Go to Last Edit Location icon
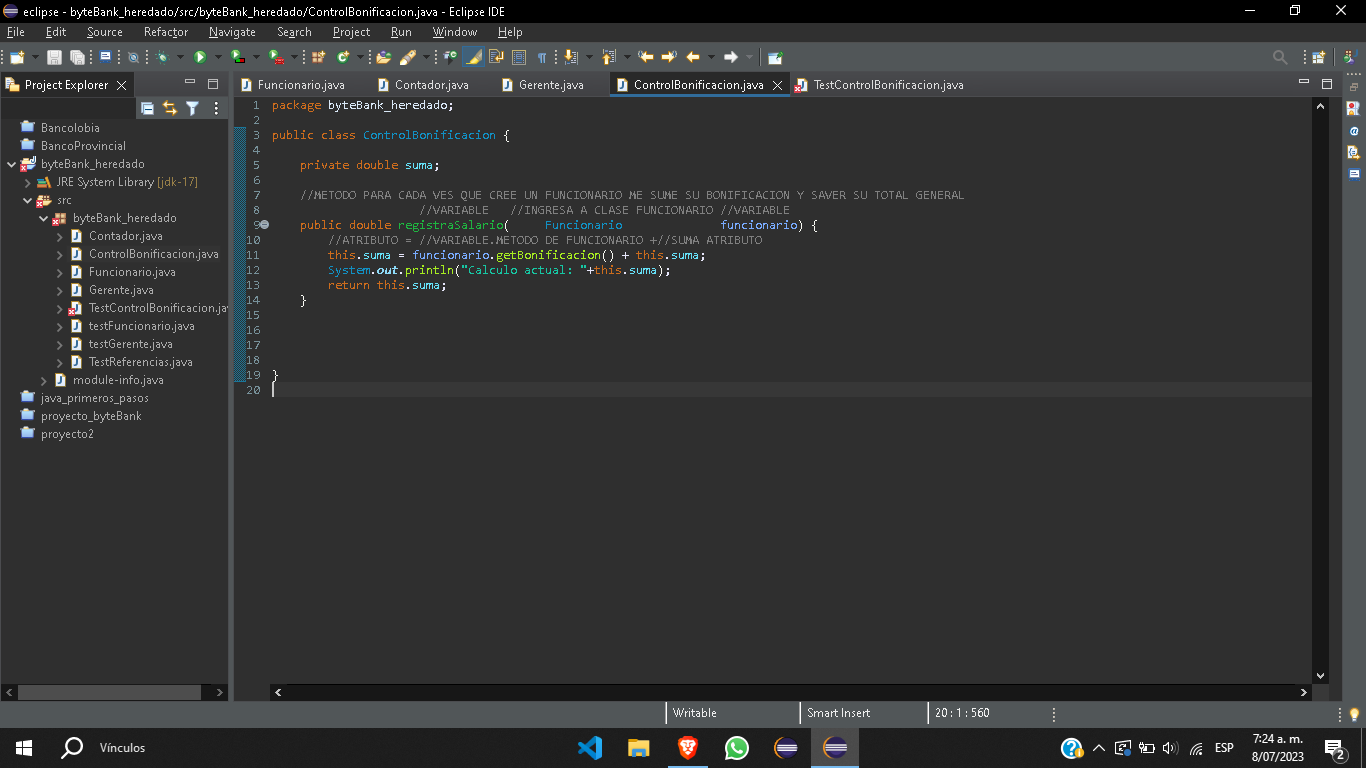The width and height of the screenshot is (1366, 768). pyautogui.click(x=646, y=57)
